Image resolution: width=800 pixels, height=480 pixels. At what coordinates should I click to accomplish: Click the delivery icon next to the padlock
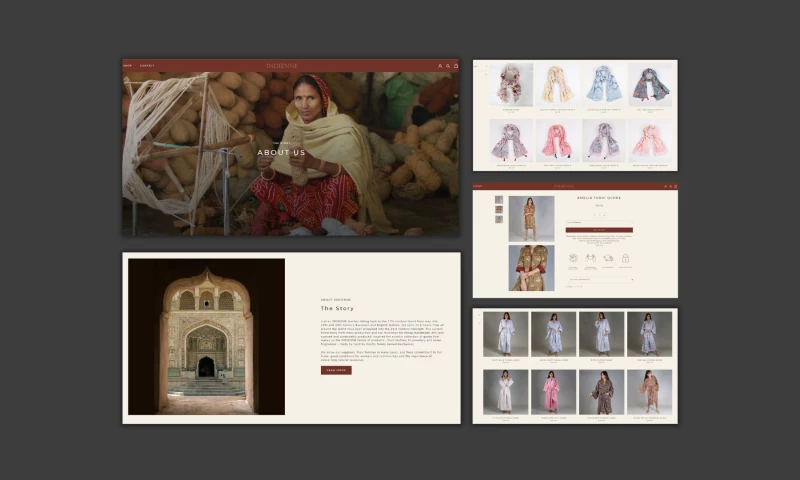608,258
